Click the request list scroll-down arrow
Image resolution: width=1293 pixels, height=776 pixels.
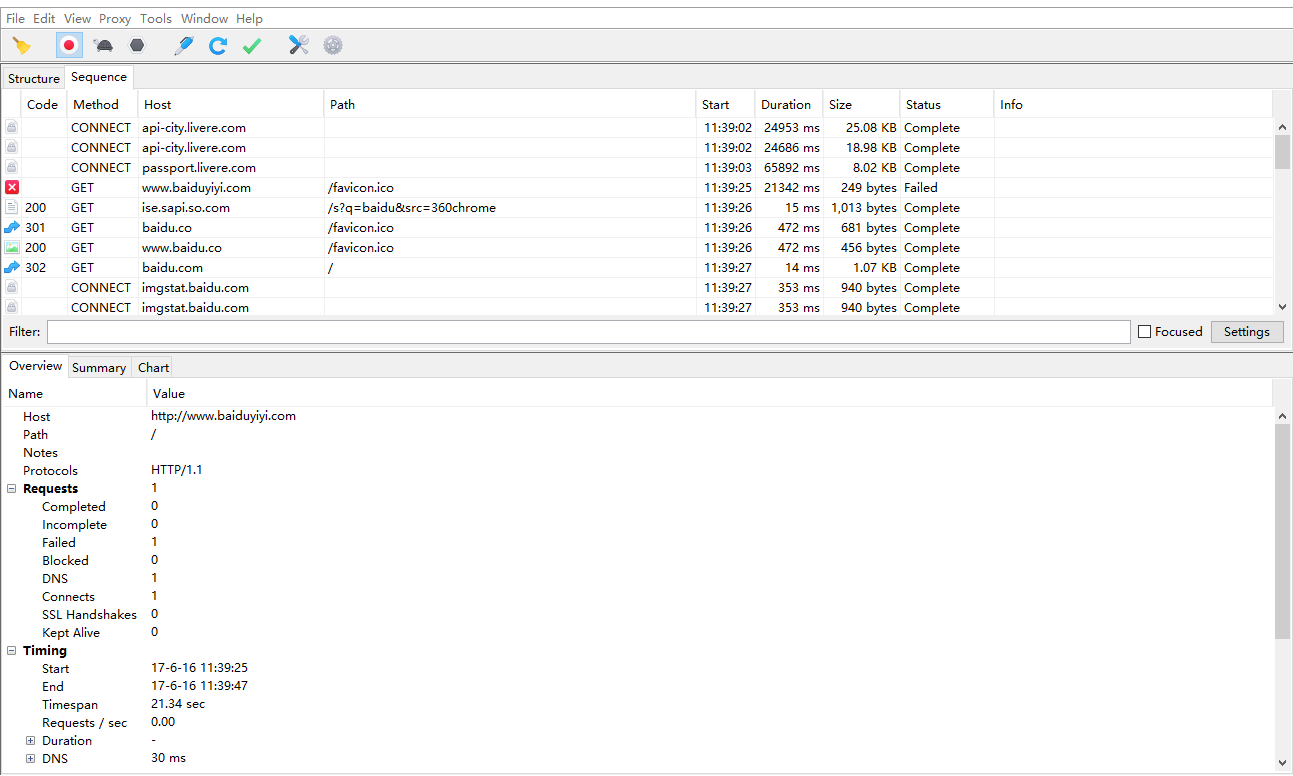tap(1282, 308)
